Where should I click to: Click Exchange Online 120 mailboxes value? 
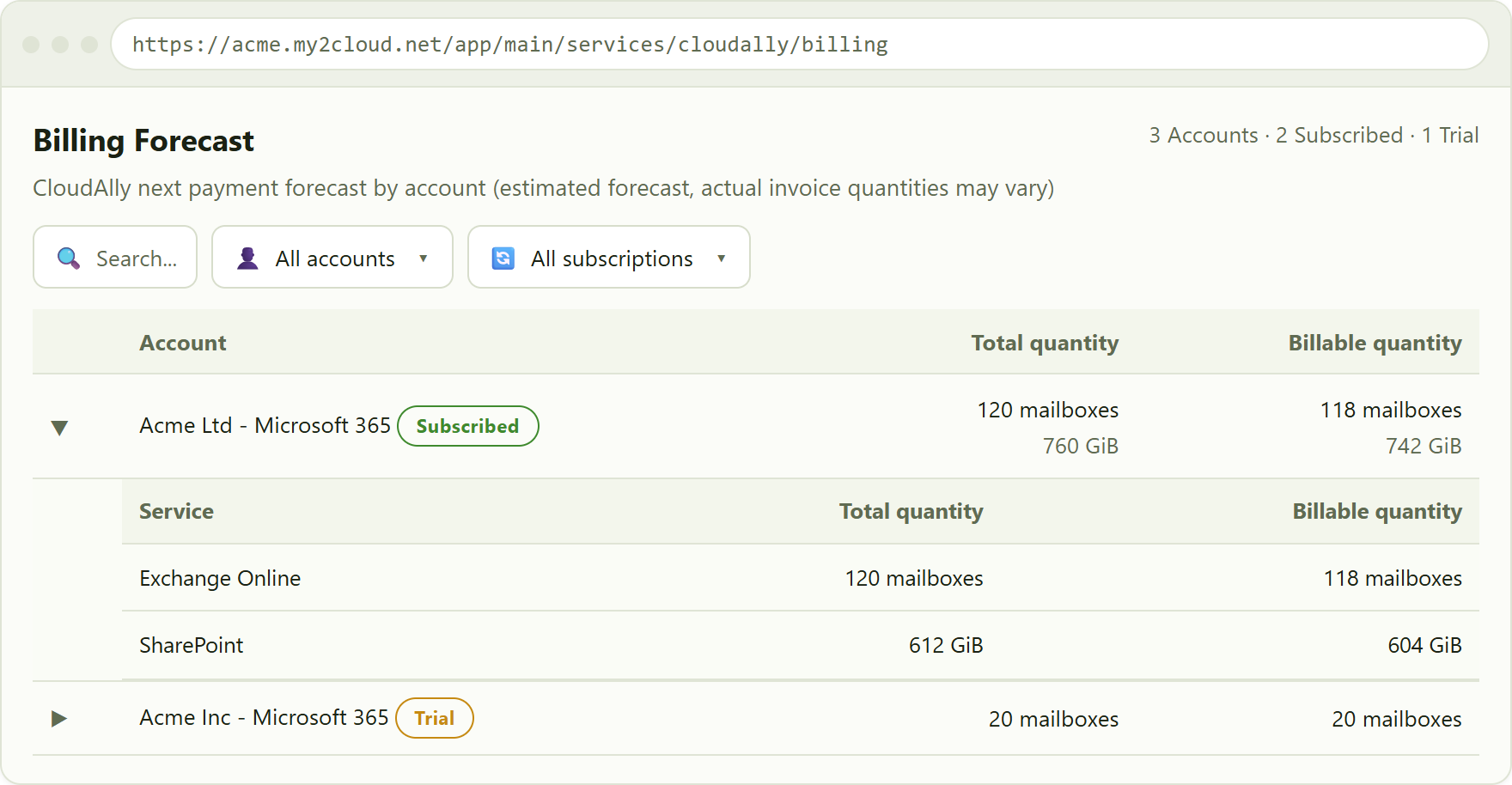[x=914, y=579]
